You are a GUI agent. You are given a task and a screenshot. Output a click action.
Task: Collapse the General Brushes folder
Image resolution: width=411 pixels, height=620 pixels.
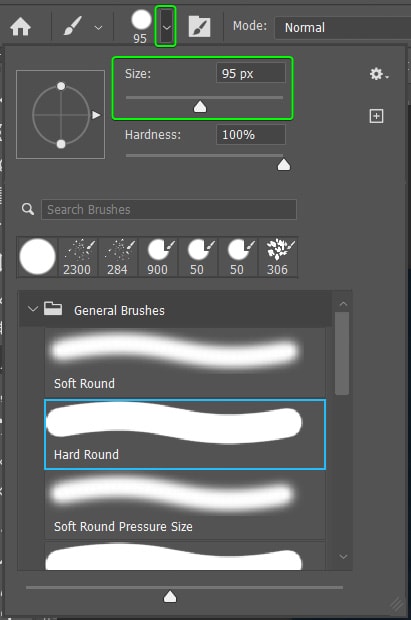click(33, 309)
